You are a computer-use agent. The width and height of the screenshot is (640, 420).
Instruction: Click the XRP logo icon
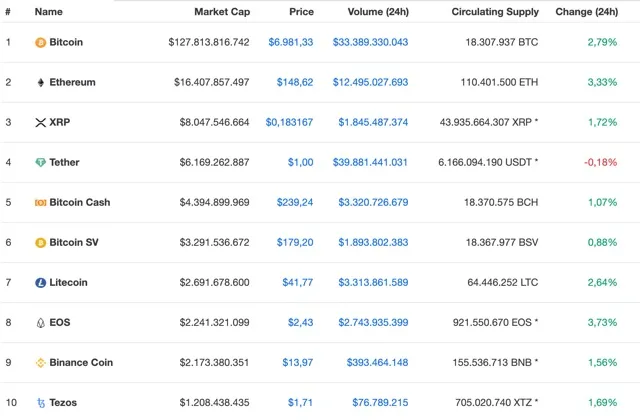pyautogui.click(x=40, y=122)
